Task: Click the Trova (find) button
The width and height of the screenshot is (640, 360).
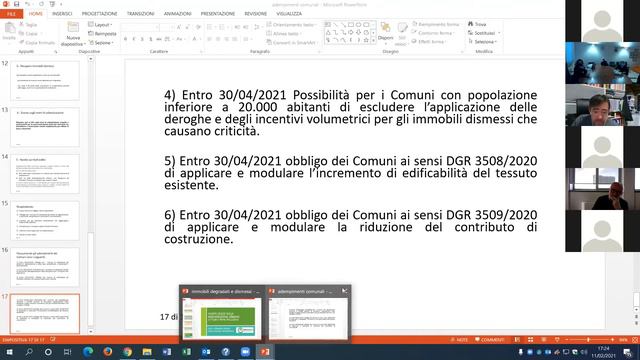Action: (x=477, y=24)
